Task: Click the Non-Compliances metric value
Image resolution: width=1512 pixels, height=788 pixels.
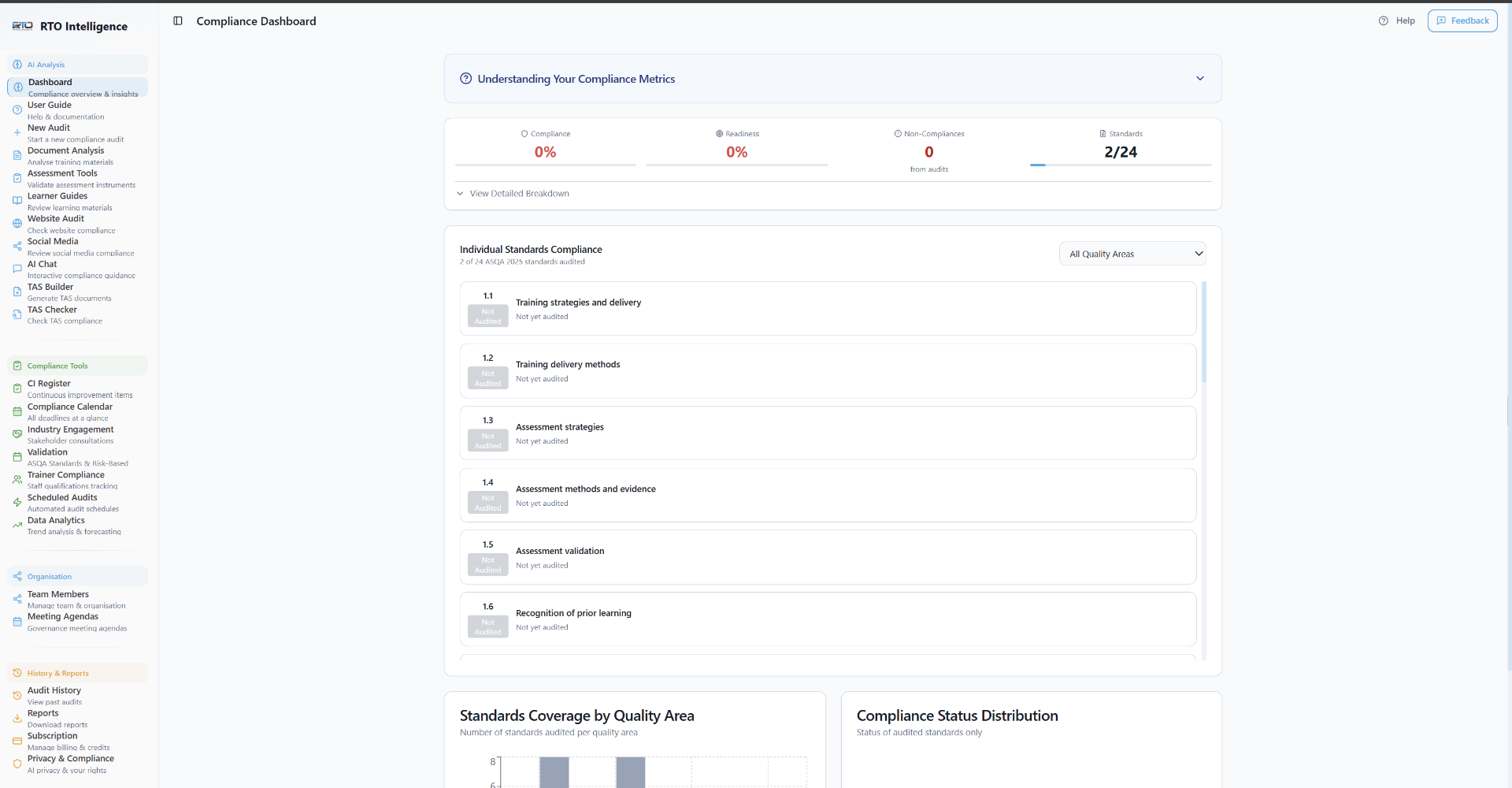Action: click(x=929, y=152)
